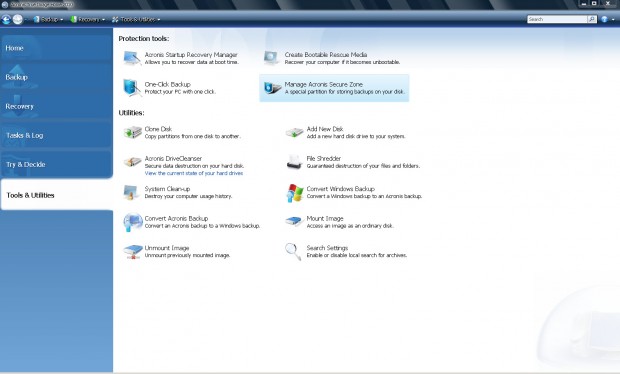Click the Convert Windows Backup flag icon

click(x=295, y=193)
